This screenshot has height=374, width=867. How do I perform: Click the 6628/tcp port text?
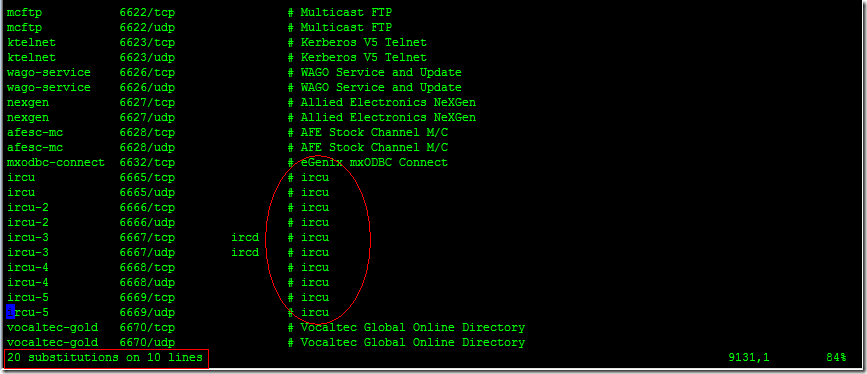pyautogui.click(x=147, y=132)
